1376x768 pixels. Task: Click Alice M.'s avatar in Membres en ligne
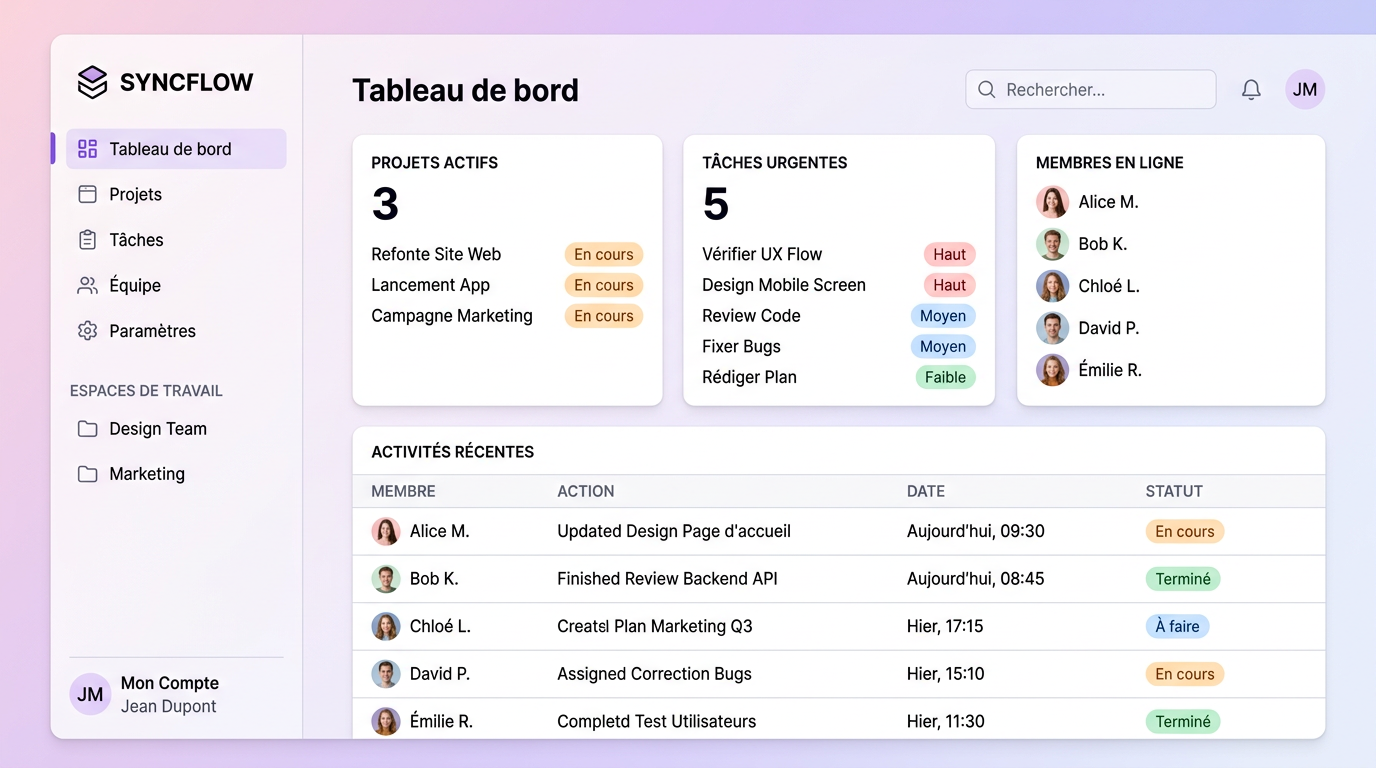click(1052, 202)
